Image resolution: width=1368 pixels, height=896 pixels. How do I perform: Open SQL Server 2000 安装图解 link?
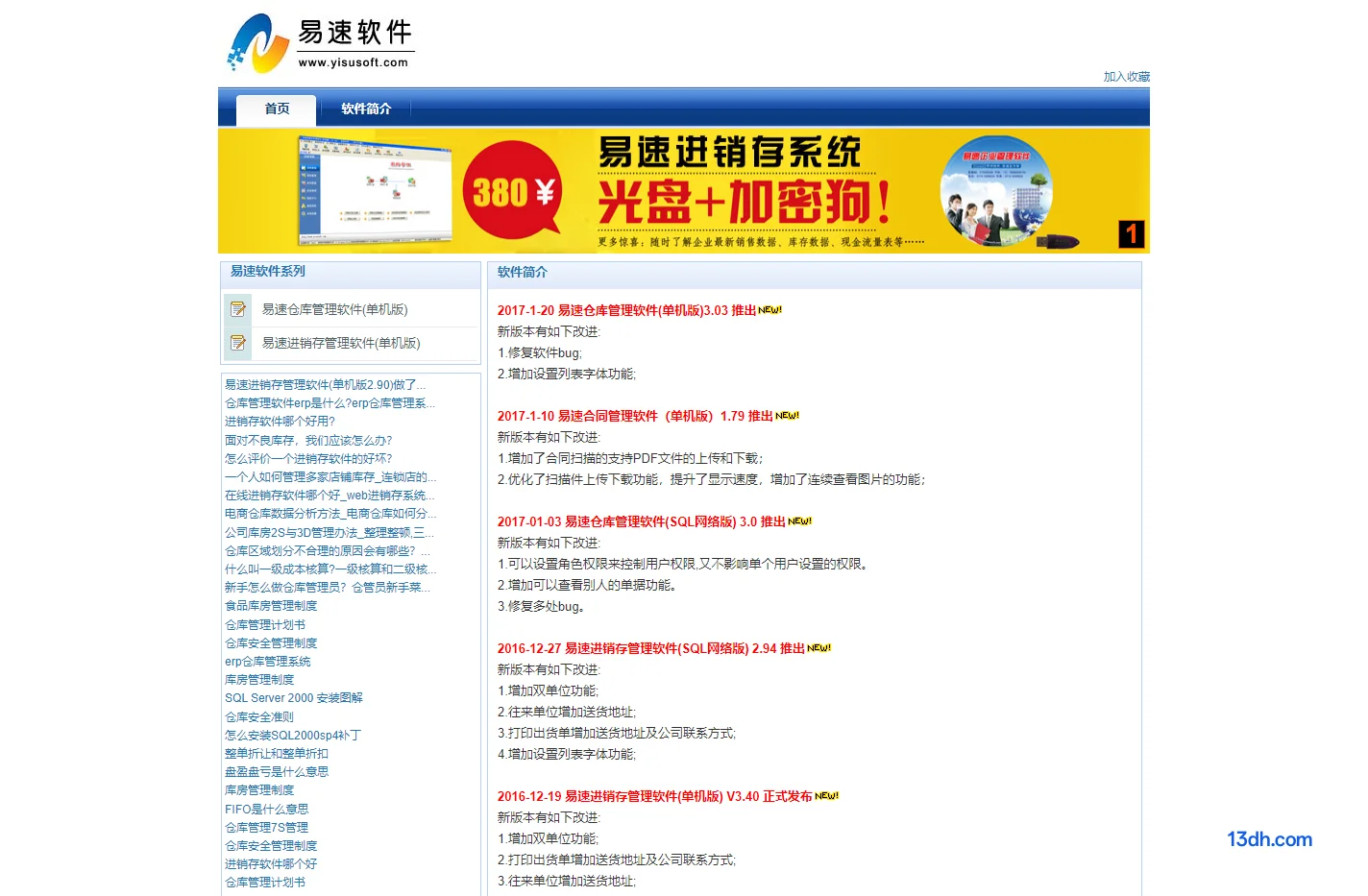(294, 698)
